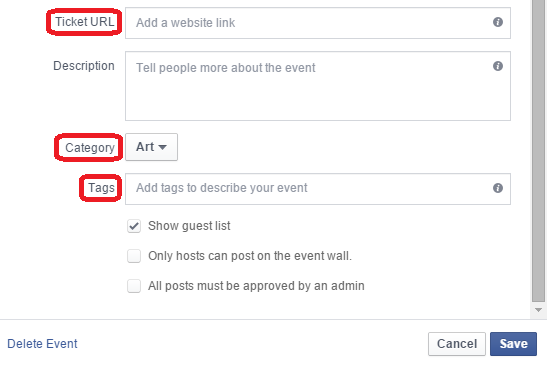Enable Only hosts can post on event wall
551x365 pixels.
click(x=134, y=256)
